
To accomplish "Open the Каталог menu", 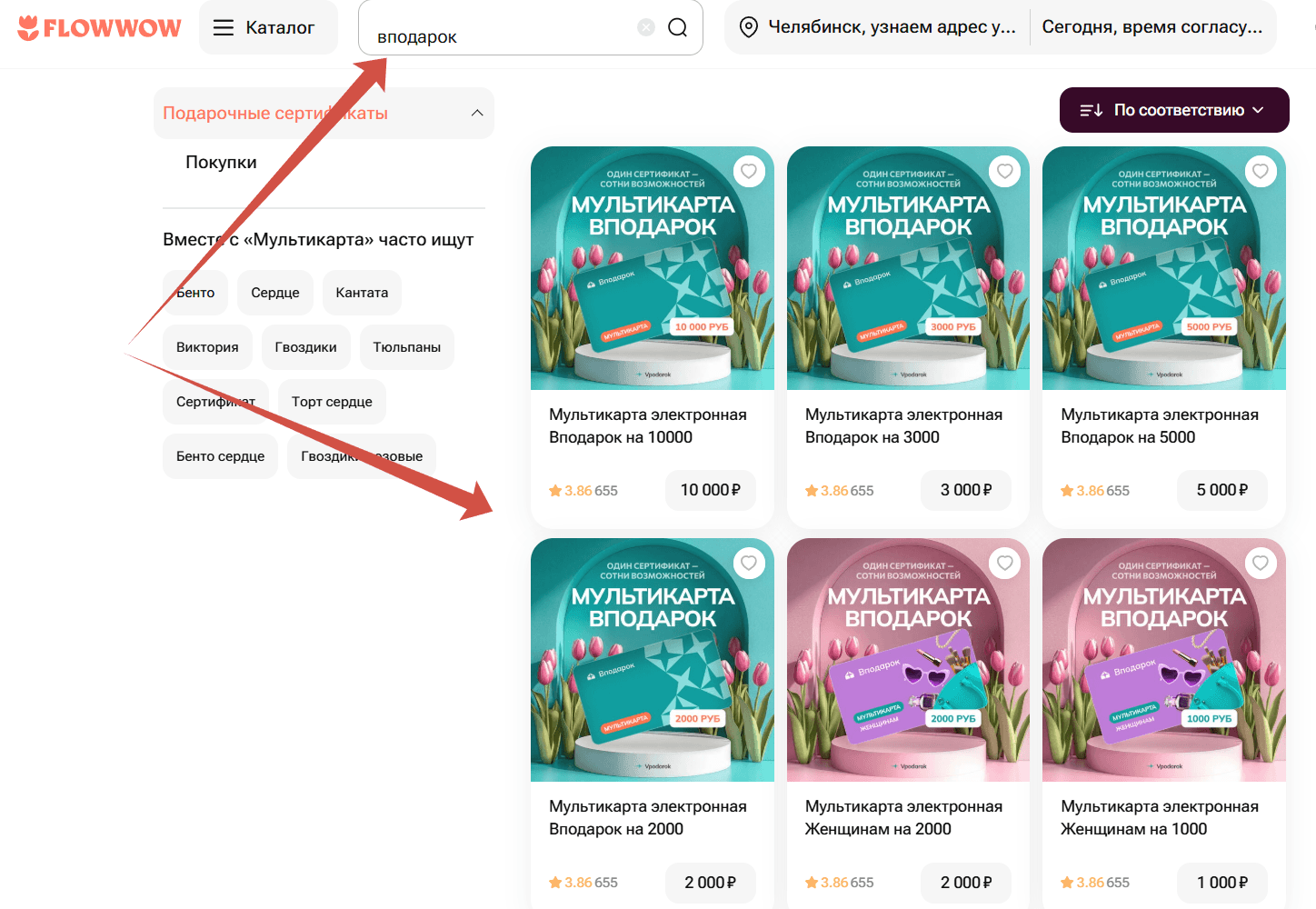I will pos(267,27).
